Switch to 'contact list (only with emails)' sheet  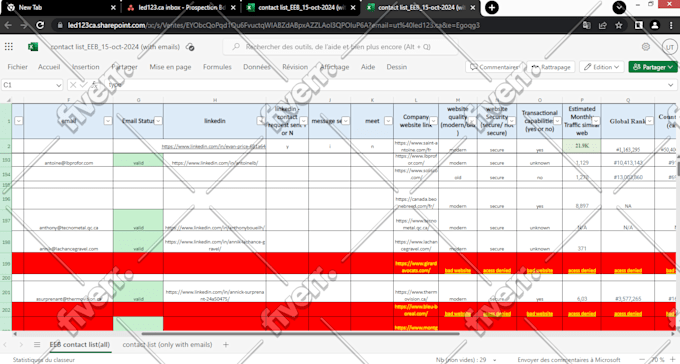point(167,344)
